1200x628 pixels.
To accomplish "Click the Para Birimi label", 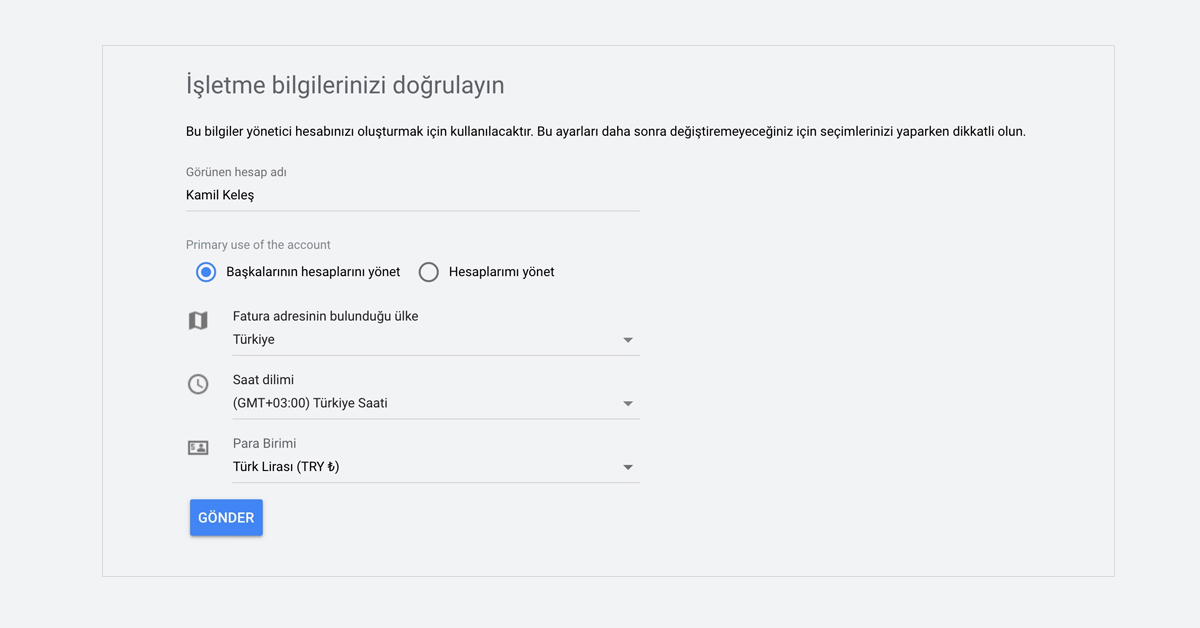I will pyautogui.click(x=264, y=443).
